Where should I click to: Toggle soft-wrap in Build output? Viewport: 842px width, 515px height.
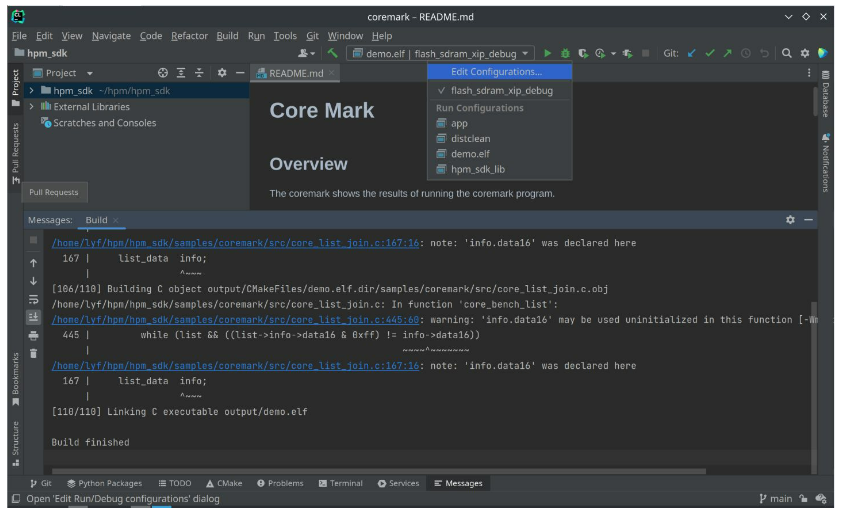[x=33, y=299]
